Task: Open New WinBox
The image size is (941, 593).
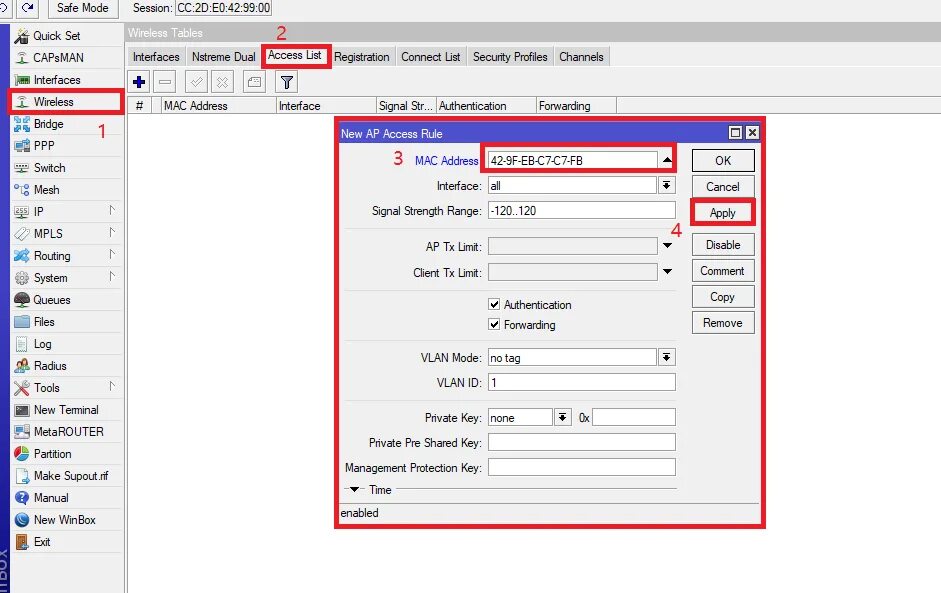Action: (x=66, y=520)
